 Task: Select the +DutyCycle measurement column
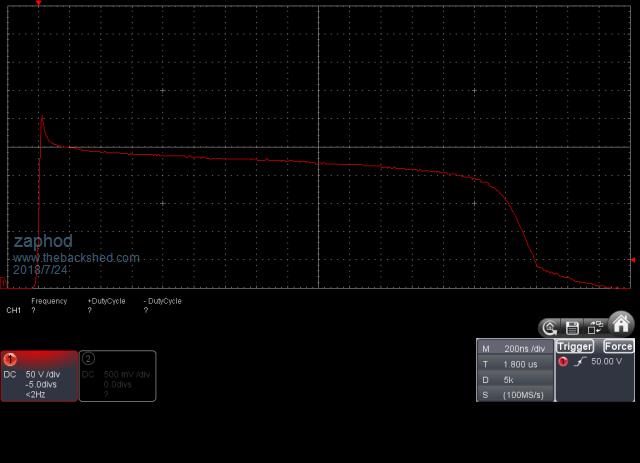[x=106, y=301]
